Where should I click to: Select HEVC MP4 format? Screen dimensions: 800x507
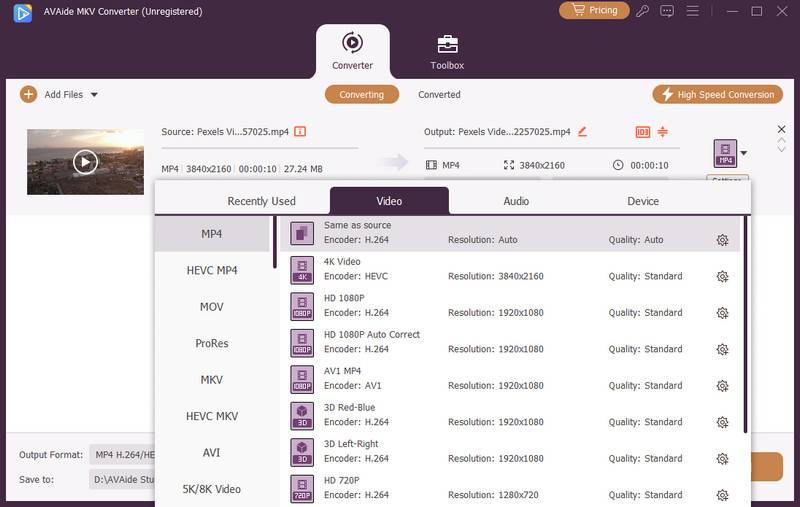pyautogui.click(x=212, y=270)
